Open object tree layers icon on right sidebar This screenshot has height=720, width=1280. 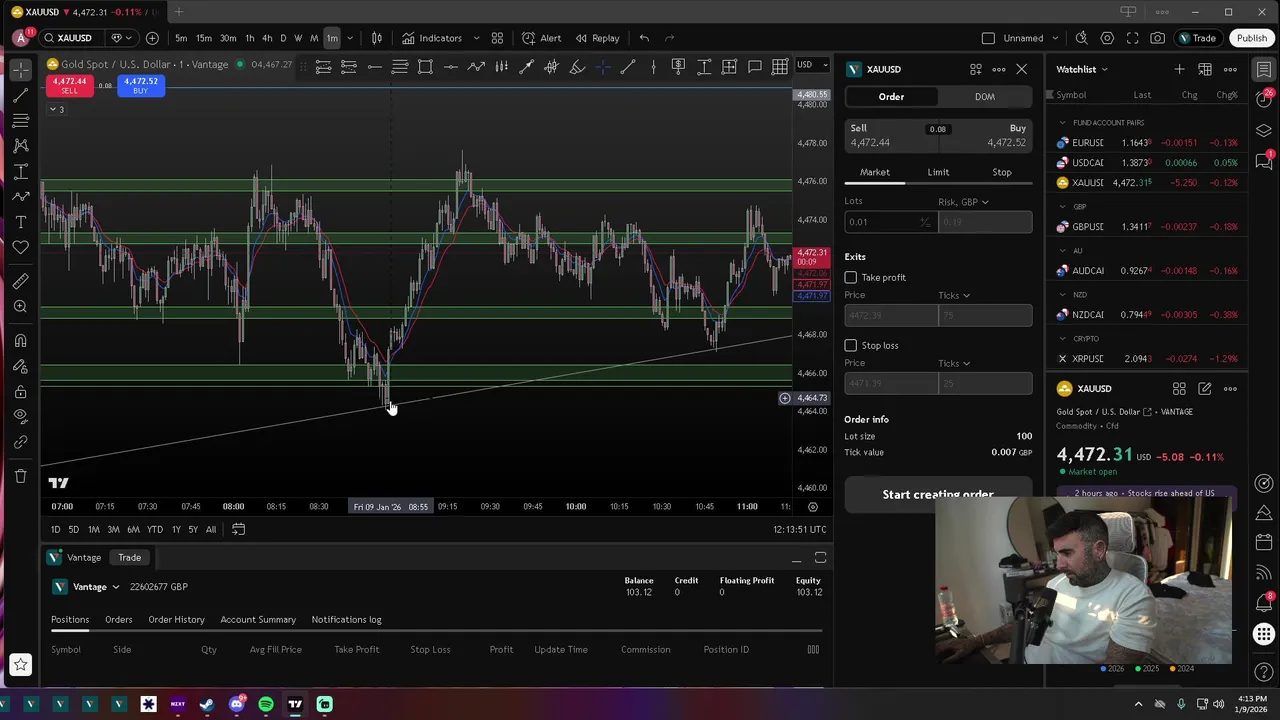[1264, 131]
